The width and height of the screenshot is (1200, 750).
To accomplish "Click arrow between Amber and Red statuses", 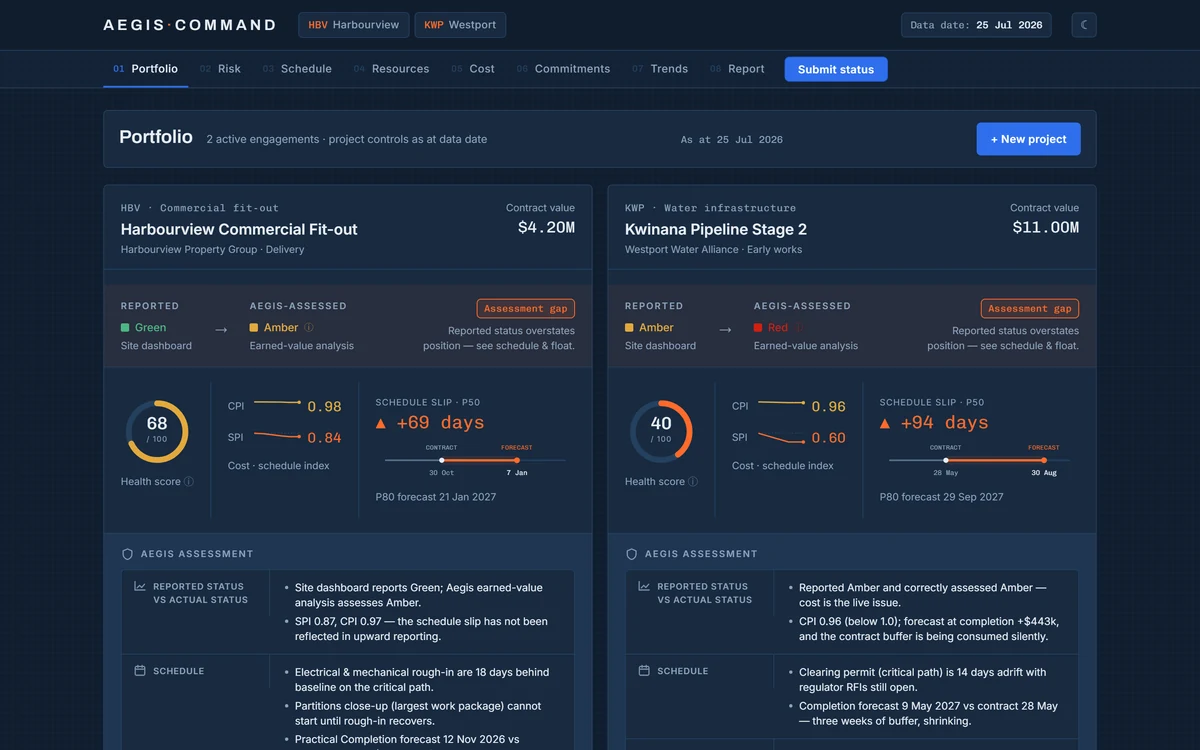I will [725, 329].
